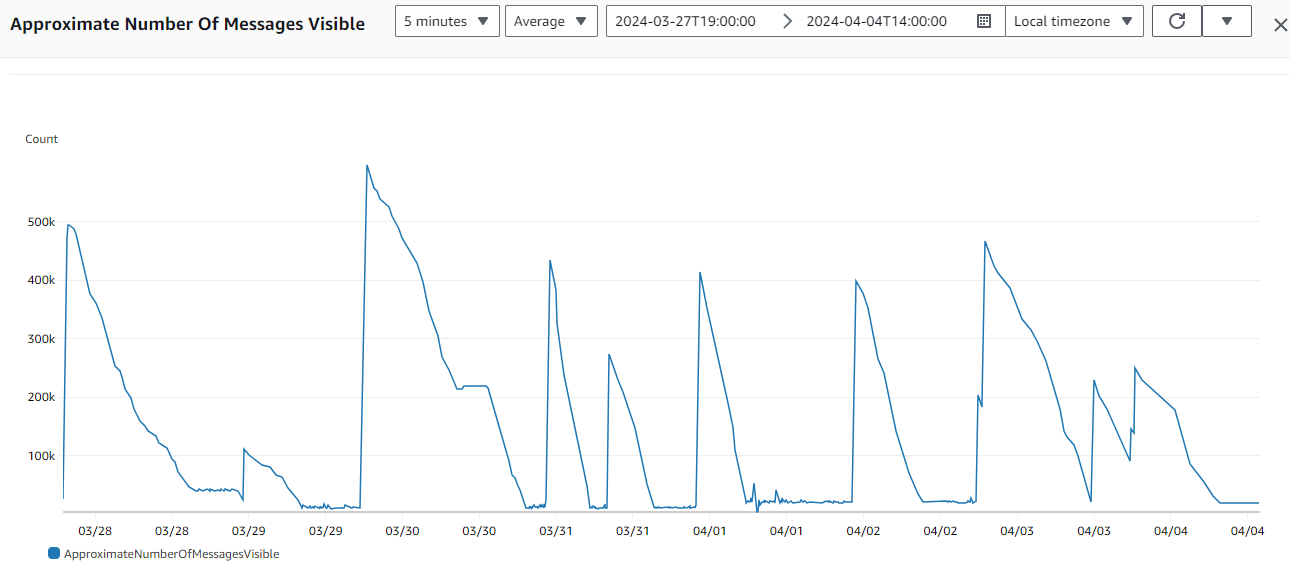Close the metric graph panel
The width and height of the screenshot is (1290, 564).
(1280, 24)
